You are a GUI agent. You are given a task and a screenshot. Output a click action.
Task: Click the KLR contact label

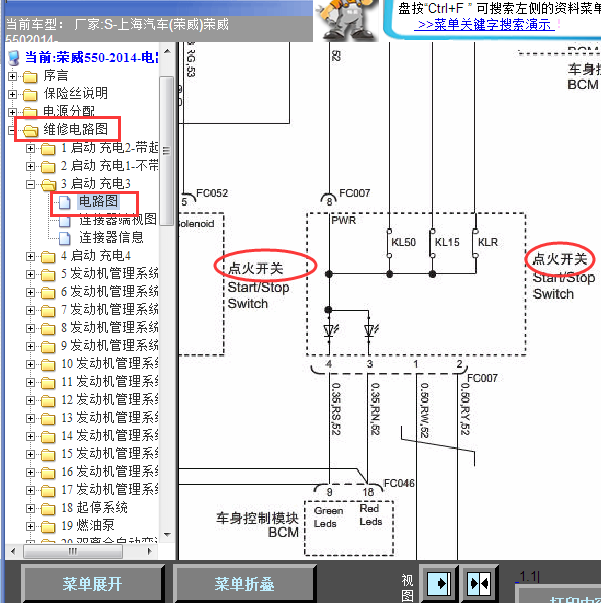coord(488,242)
